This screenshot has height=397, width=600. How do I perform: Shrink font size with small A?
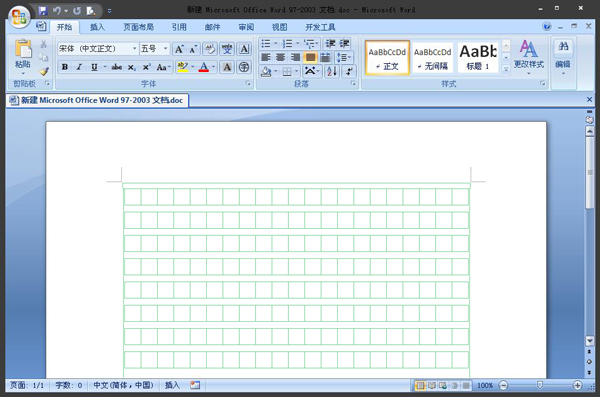(x=193, y=49)
